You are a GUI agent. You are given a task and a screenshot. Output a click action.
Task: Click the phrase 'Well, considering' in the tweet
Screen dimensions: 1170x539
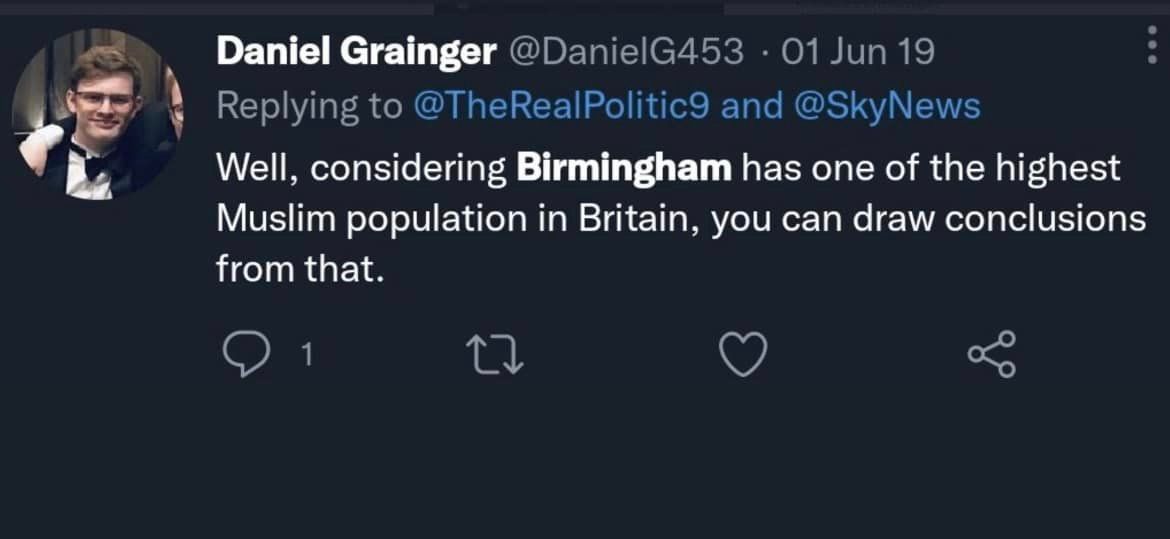pos(361,168)
